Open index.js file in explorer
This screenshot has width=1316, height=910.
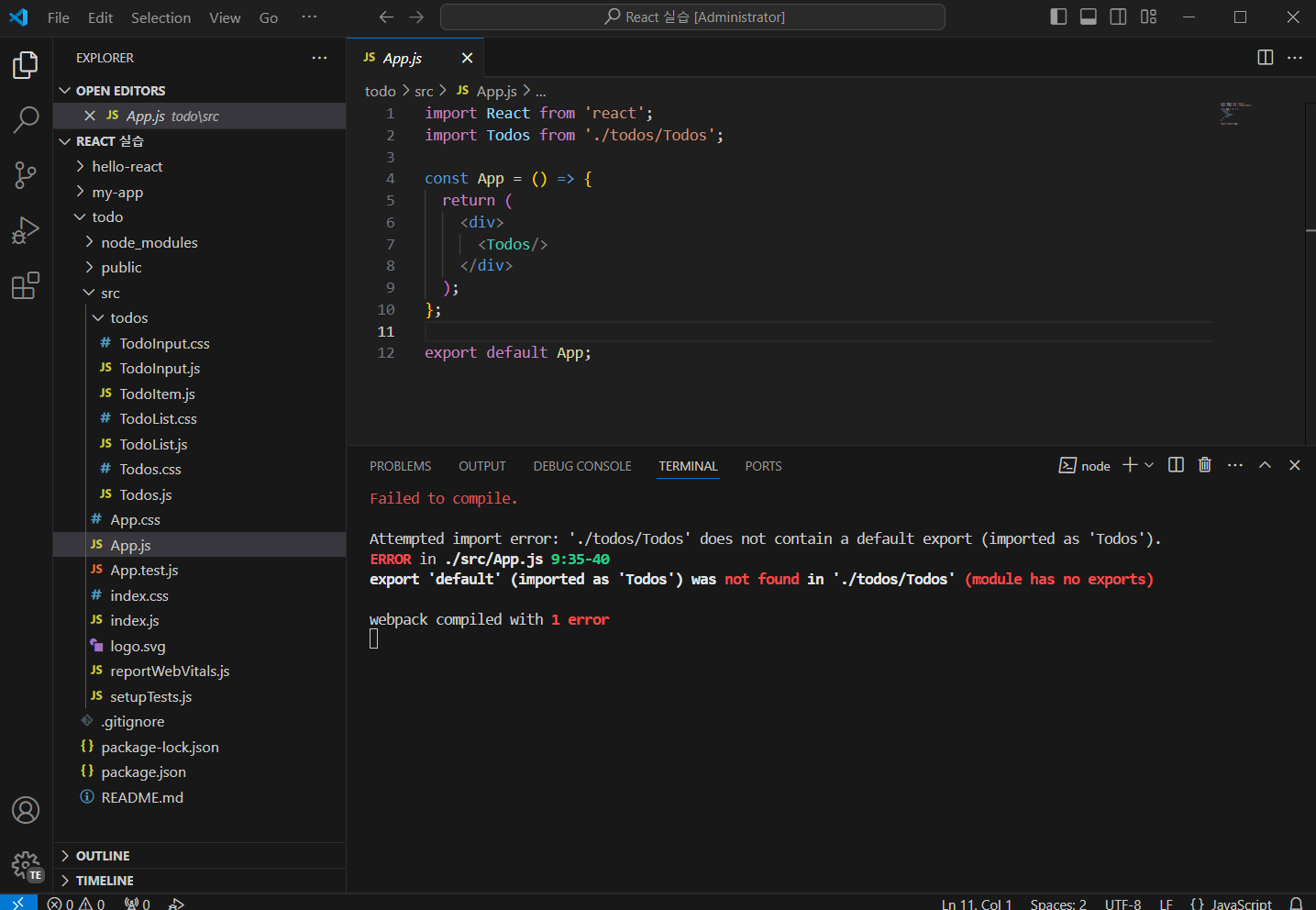(x=200, y=620)
